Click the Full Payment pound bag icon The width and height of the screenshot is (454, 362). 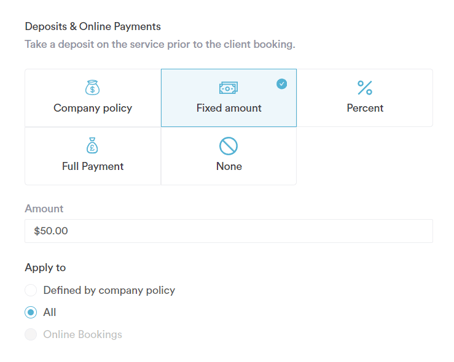[92, 145]
